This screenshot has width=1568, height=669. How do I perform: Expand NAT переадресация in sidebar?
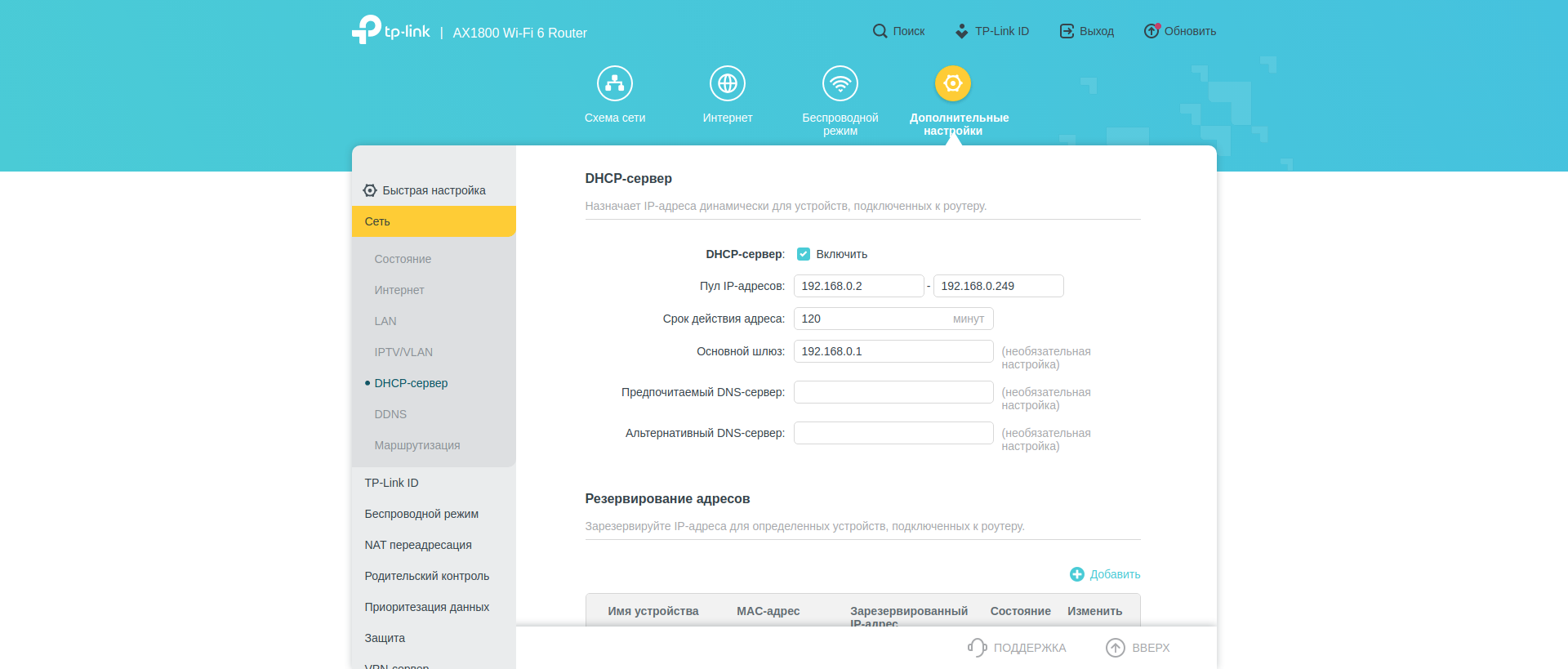[x=418, y=545]
